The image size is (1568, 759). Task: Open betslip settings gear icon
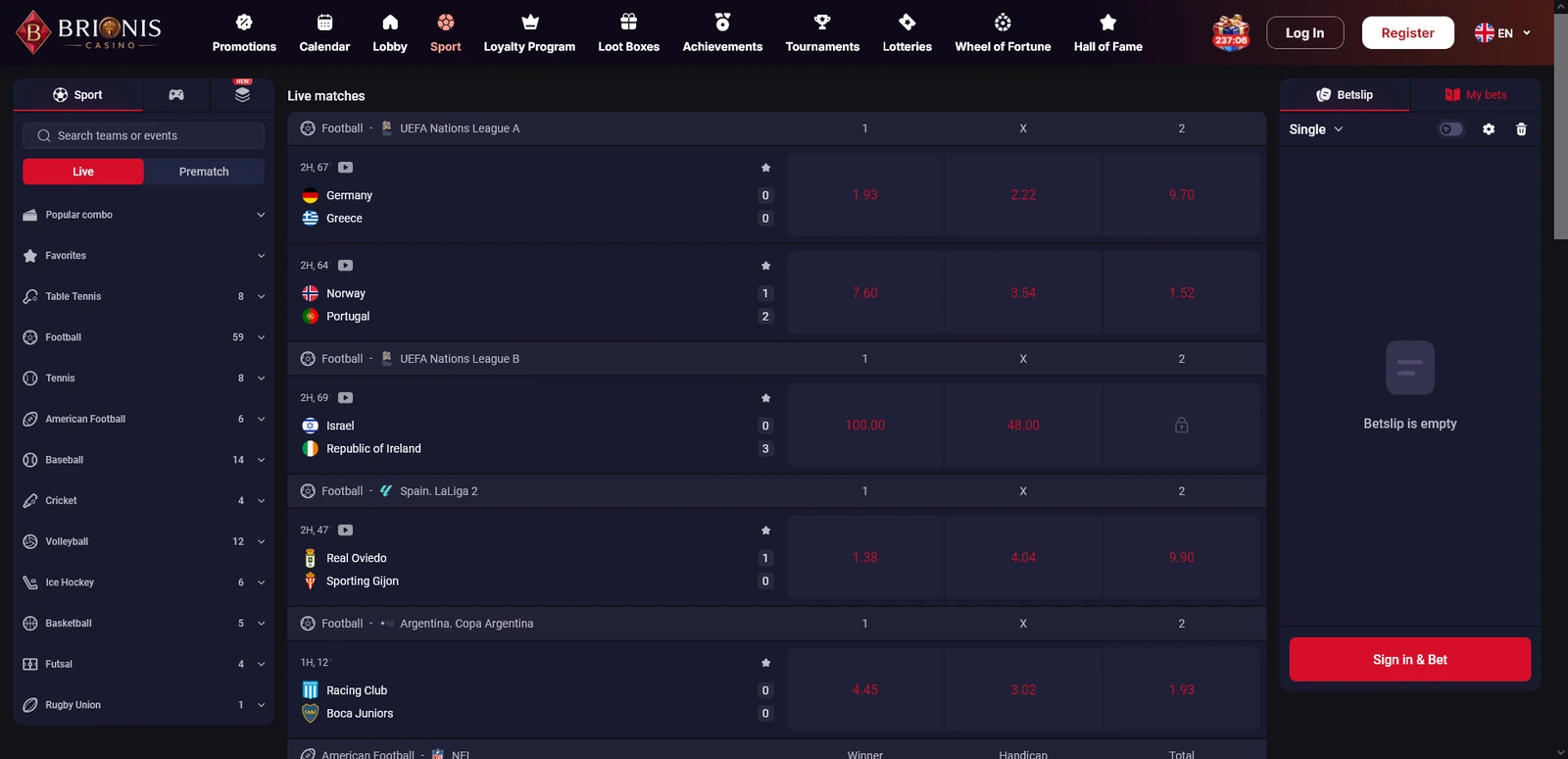pyautogui.click(x=1489, y=129)
